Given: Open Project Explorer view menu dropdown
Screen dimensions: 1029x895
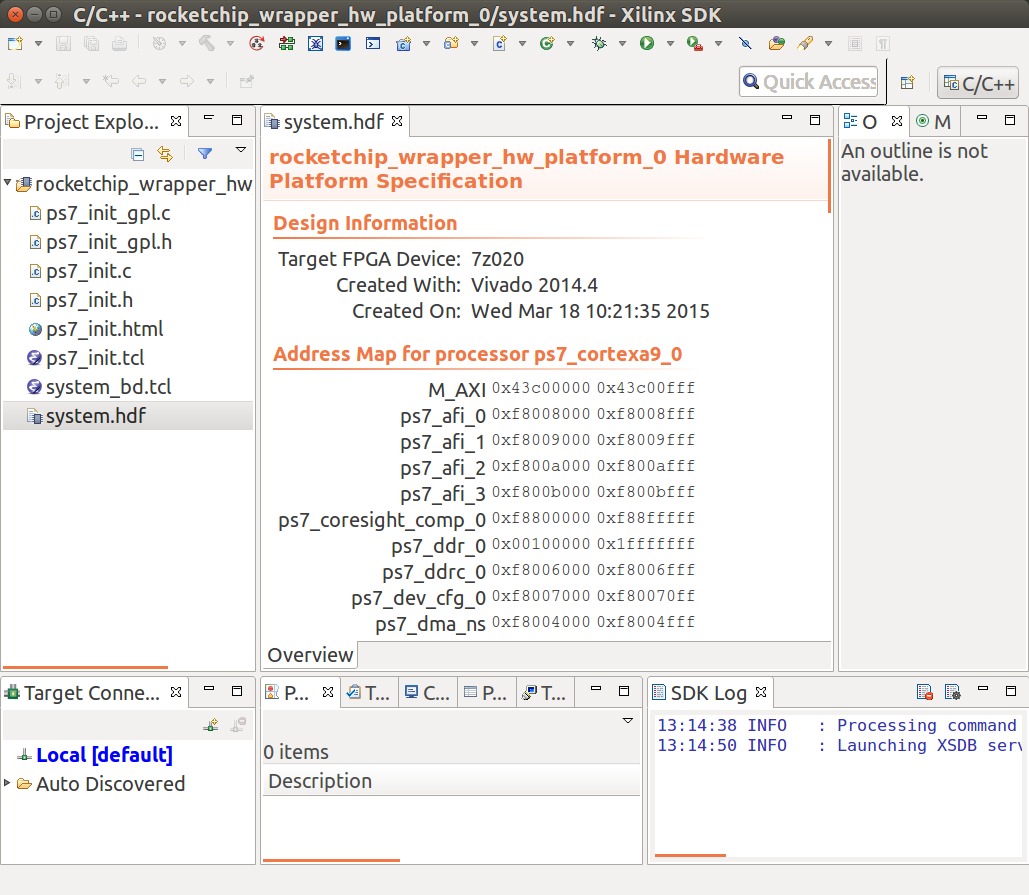Looking at the screenshot, I should point(240,151).
